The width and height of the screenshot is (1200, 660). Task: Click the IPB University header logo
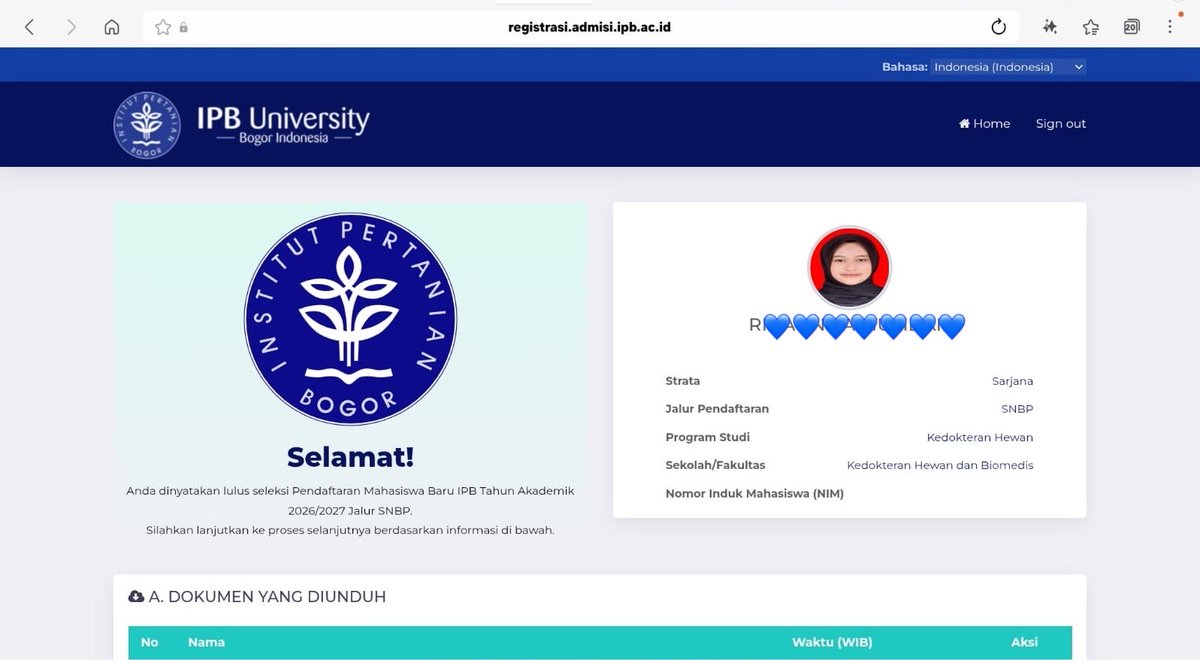pos(241,125)
